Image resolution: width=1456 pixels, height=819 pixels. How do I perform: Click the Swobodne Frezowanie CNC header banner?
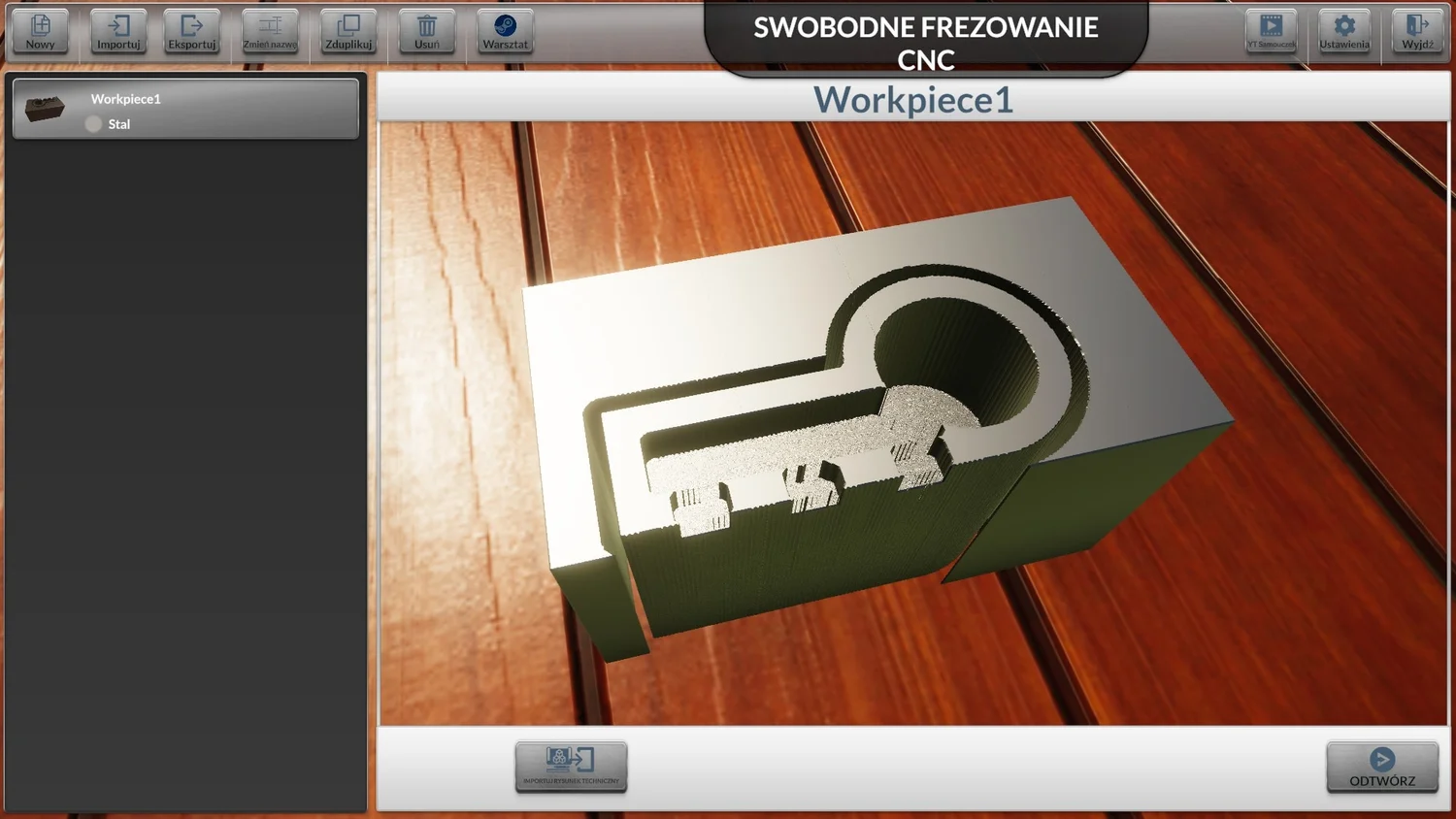coord(926,41)
